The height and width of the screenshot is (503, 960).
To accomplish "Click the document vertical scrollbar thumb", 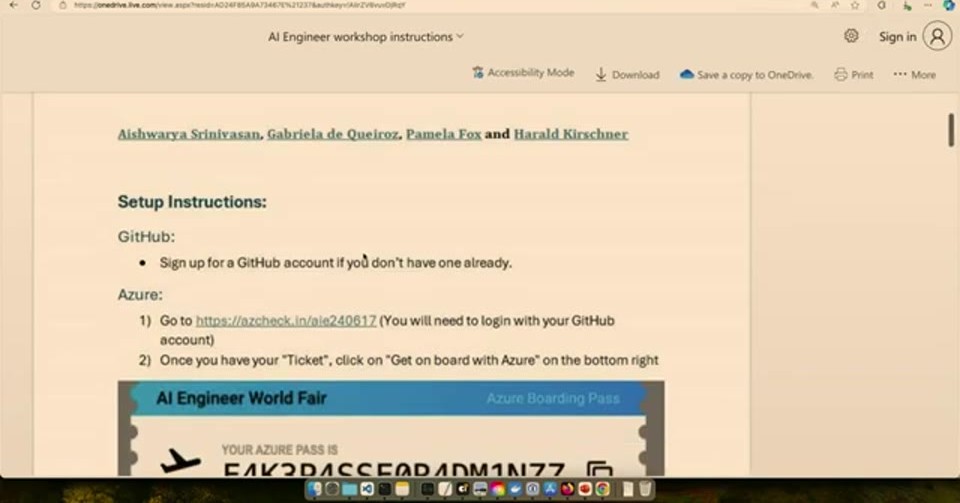I will 951,130.
